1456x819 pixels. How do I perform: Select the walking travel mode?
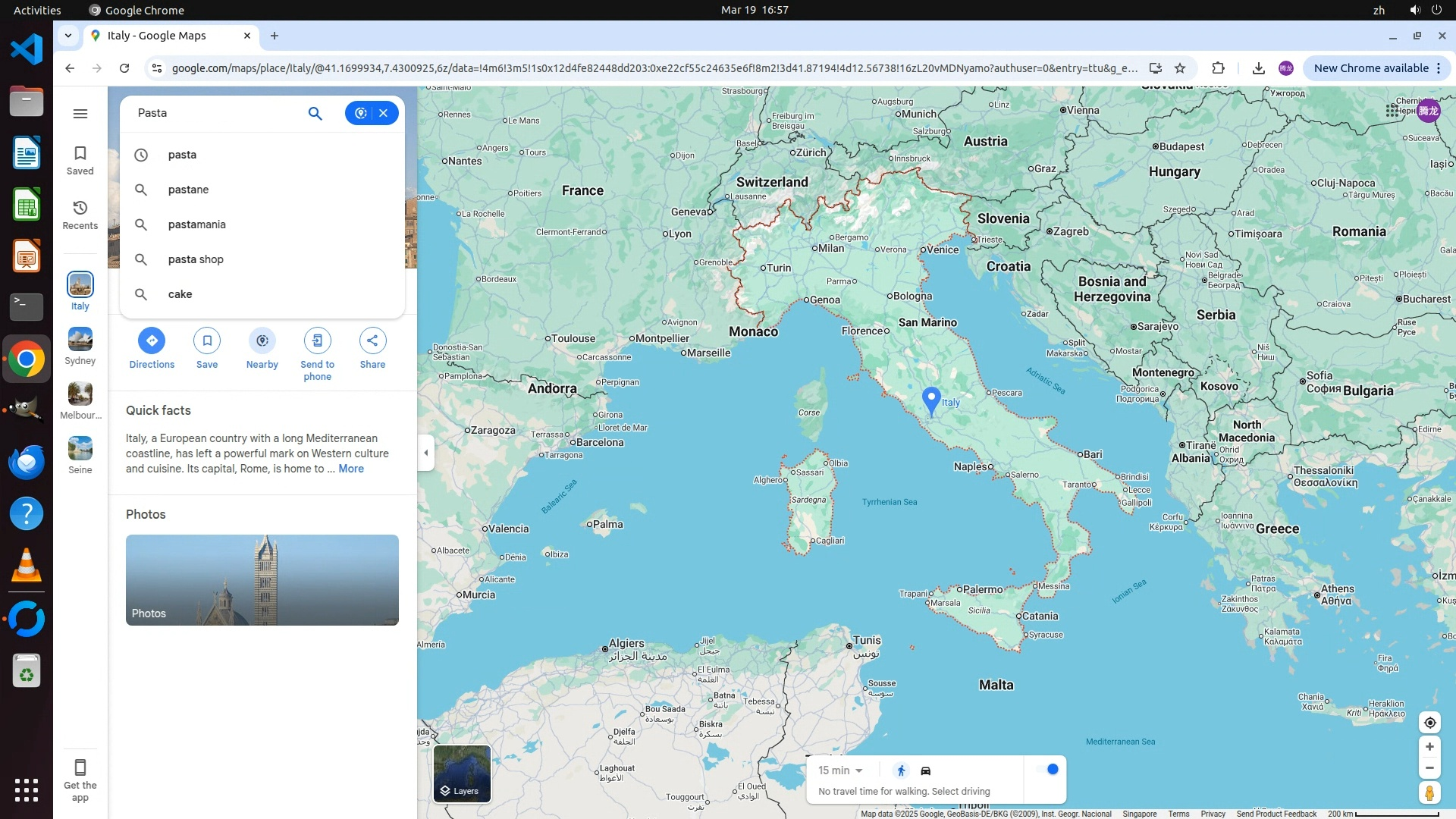[901, 770]
